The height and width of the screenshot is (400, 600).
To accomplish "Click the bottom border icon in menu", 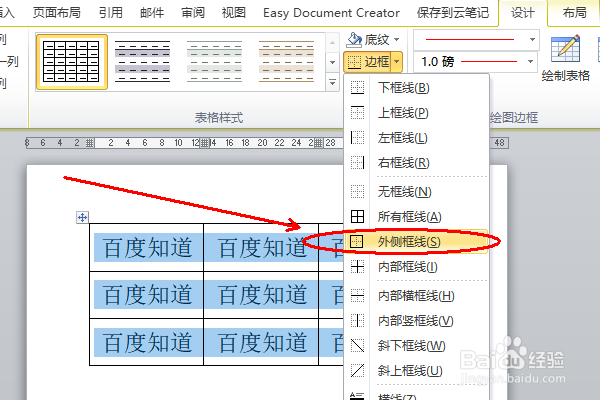I will coord(357,88).
